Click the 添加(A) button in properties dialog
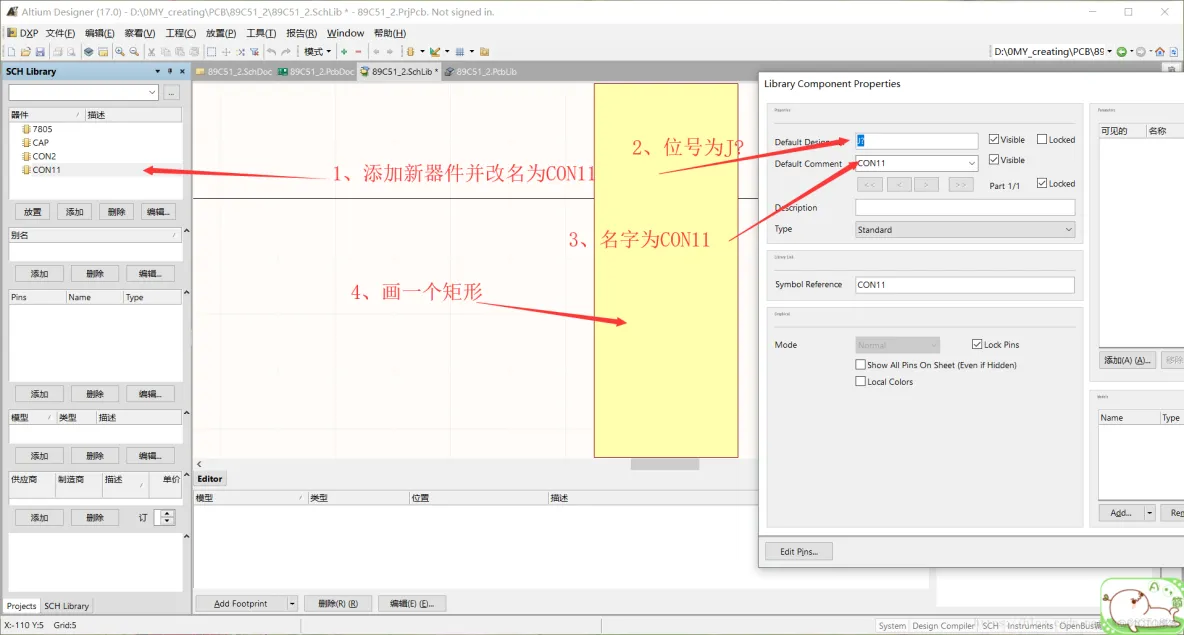Image resolution: width=1184 pixels, height=635 pixels. (1127, 360)
